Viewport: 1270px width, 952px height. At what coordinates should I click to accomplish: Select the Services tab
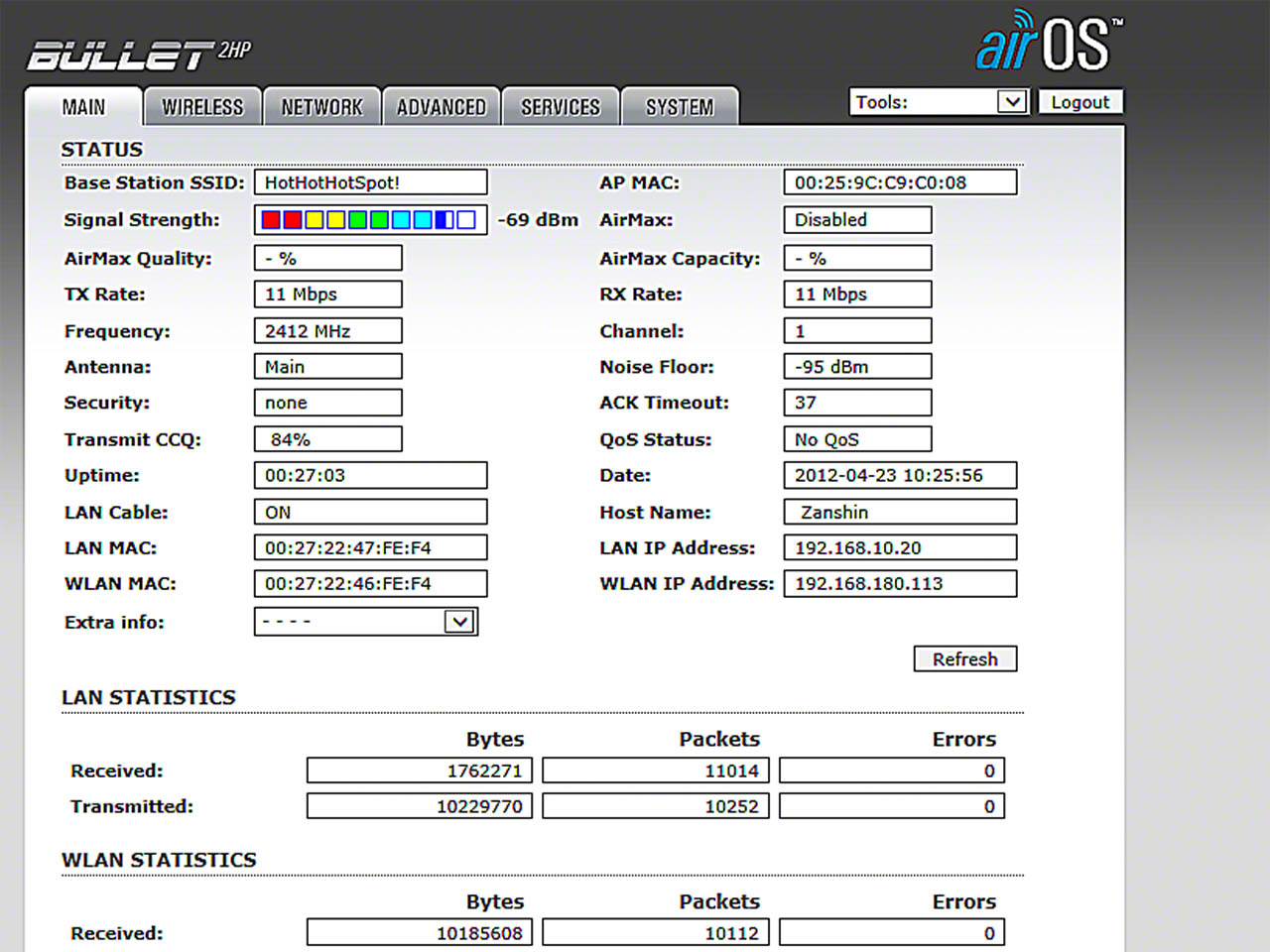tap(561, 107)
